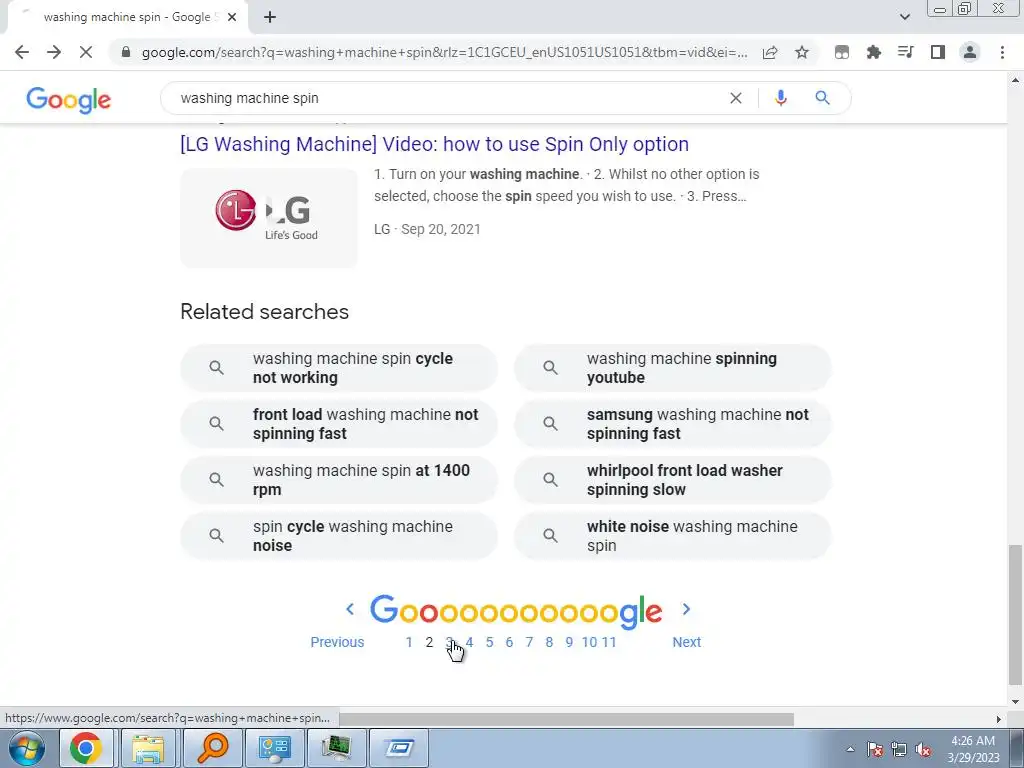Go to results page 4
The image size is (1024, 768).
pyautogui.click(x=469, y=642)
